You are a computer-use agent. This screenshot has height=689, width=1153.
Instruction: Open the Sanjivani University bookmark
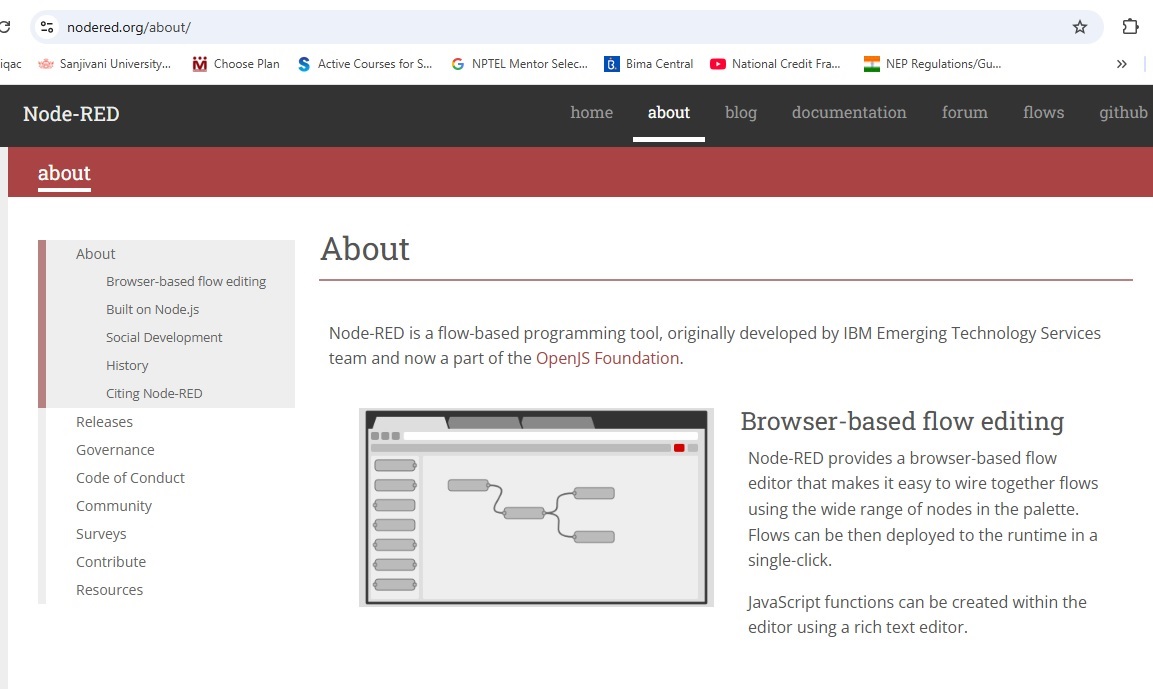(x=104, y=64)
